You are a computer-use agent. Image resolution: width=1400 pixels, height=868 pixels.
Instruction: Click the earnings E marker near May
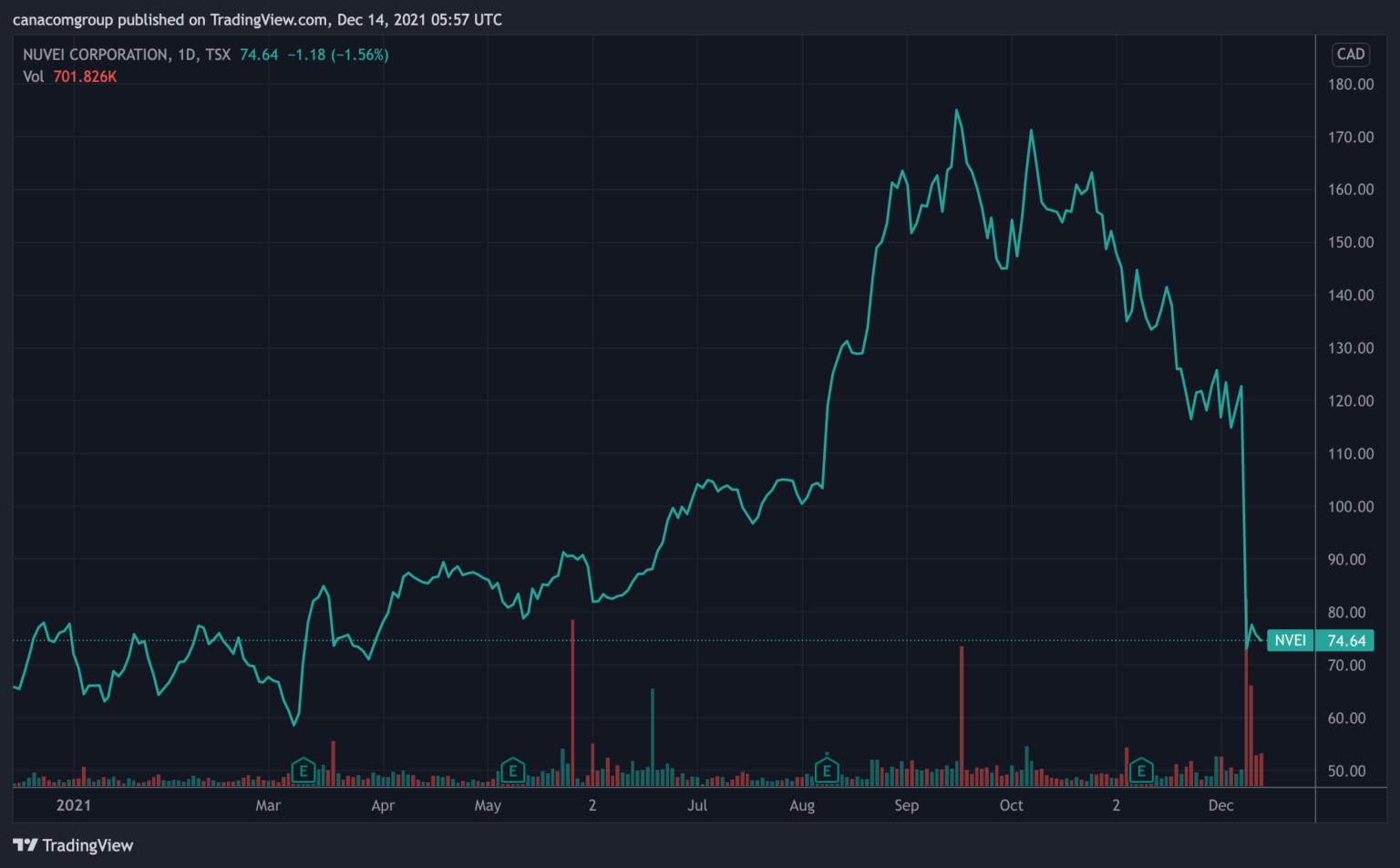[x=512, y=771]
